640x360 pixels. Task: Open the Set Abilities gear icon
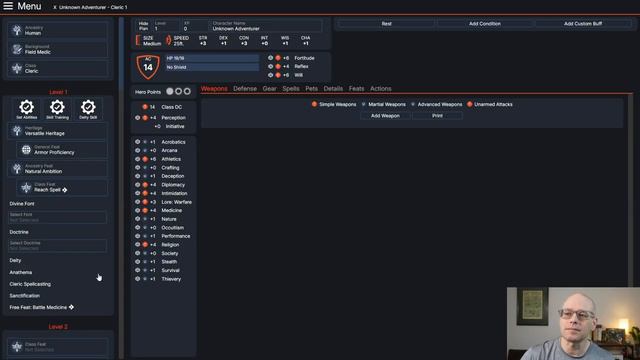(x=27, y=107)
